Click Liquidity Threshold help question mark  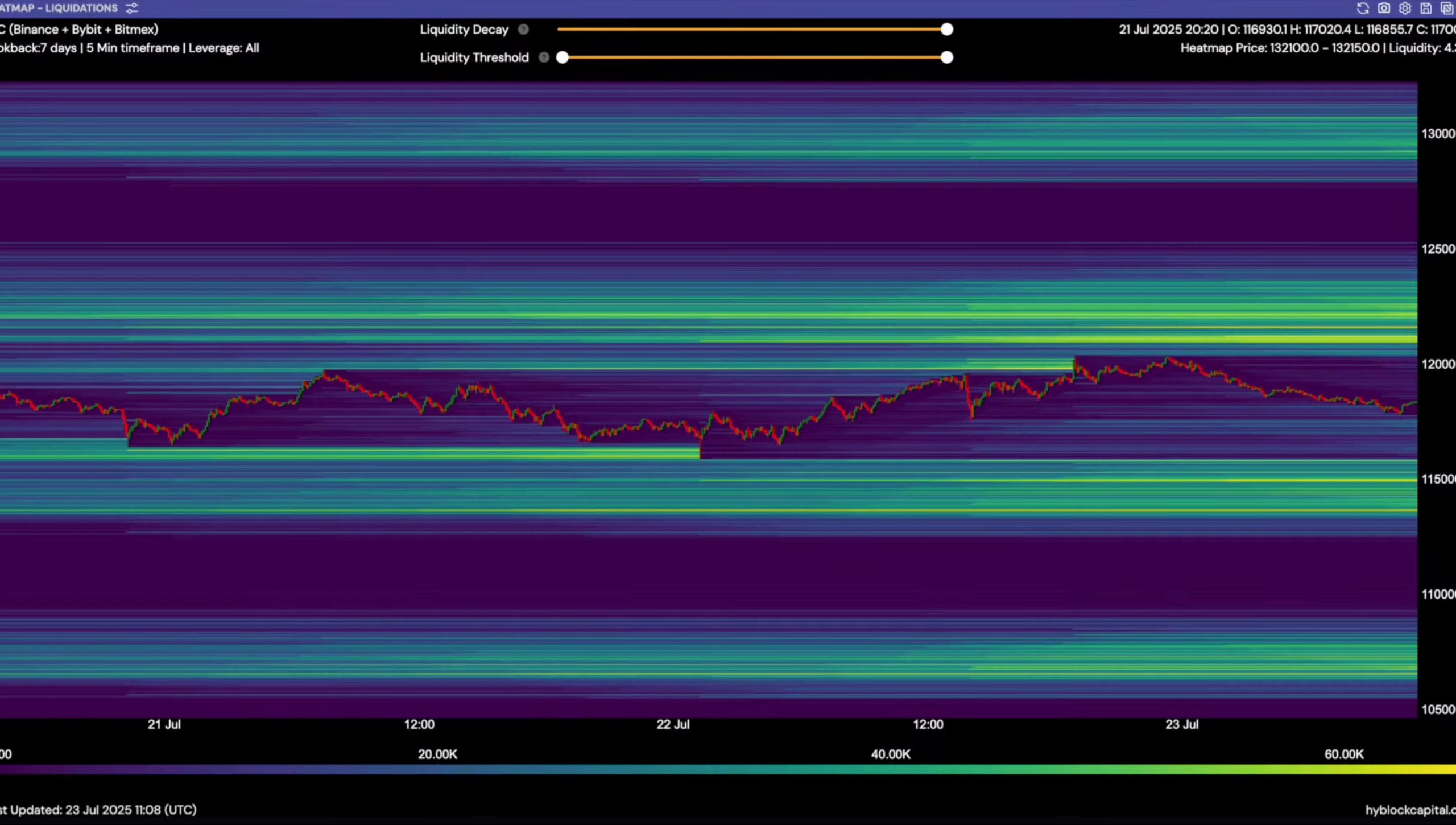544,57
